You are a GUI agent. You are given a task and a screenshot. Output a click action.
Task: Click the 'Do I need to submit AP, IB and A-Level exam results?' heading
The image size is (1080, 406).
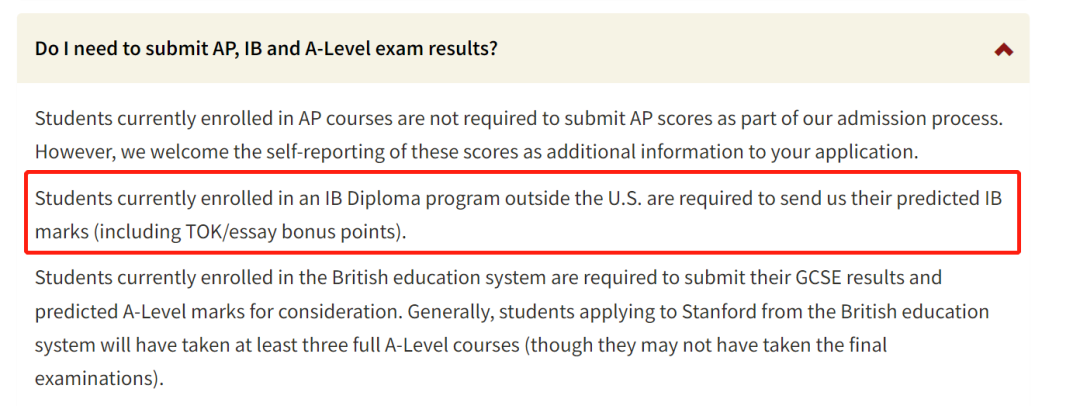tap(267, 49)
